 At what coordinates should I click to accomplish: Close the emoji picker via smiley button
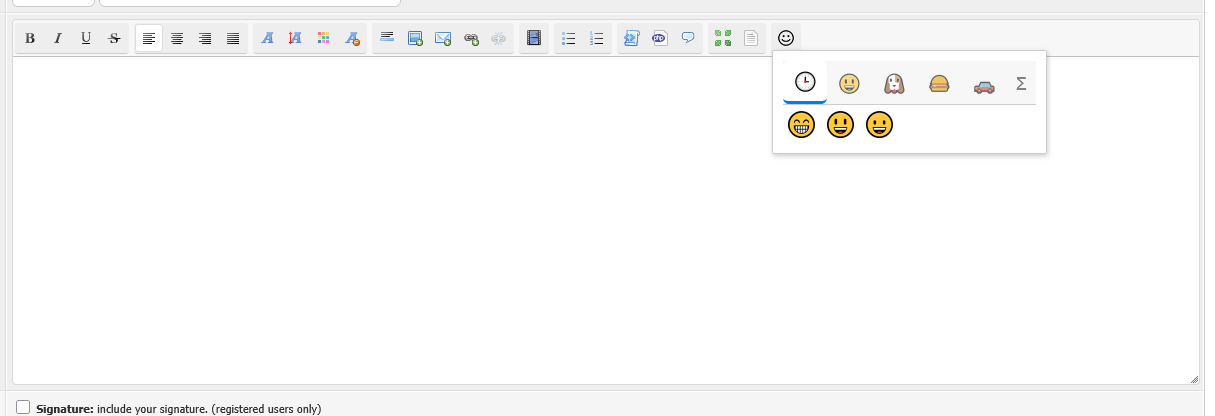786,38
